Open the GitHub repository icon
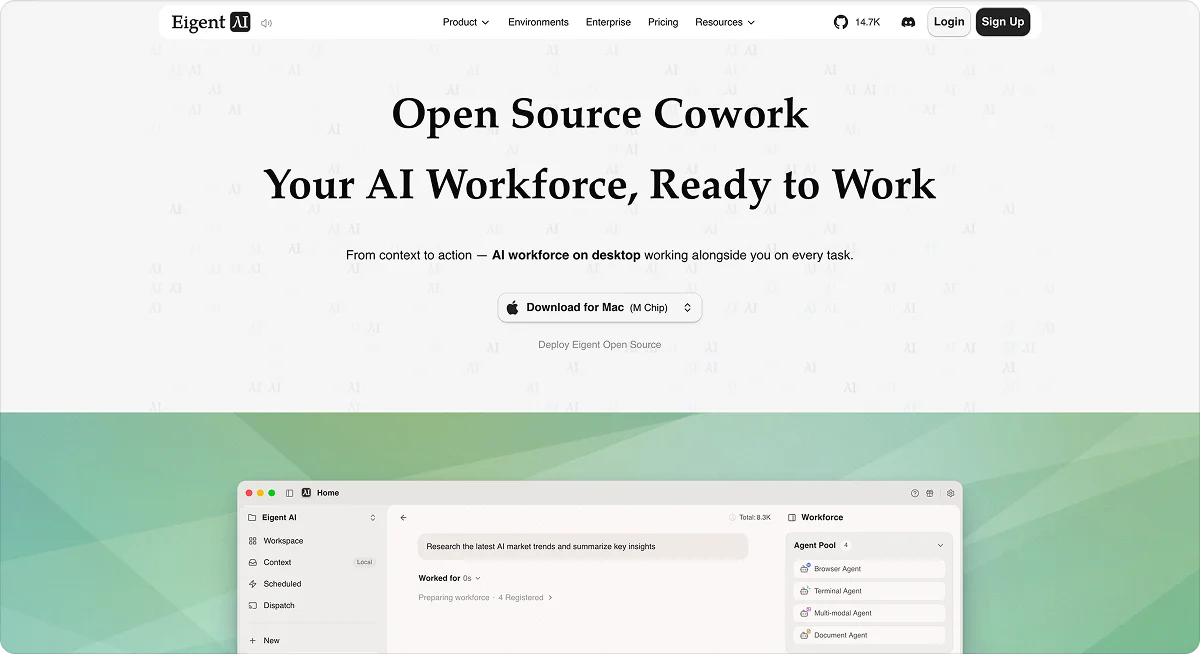 [841, 22]
